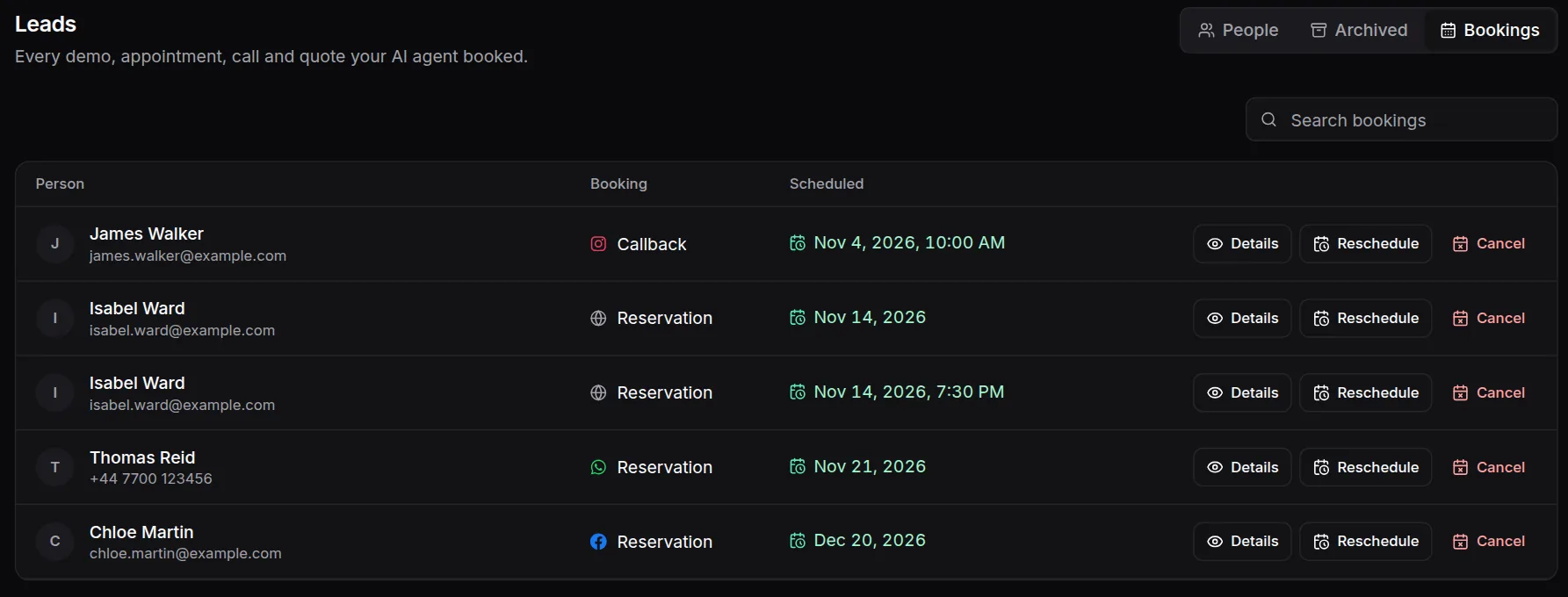This screenshot has width=1568, height=597.
Task: Reschedule Thomas Reid's Nov 21 reservation
Action: point(1366,467)
